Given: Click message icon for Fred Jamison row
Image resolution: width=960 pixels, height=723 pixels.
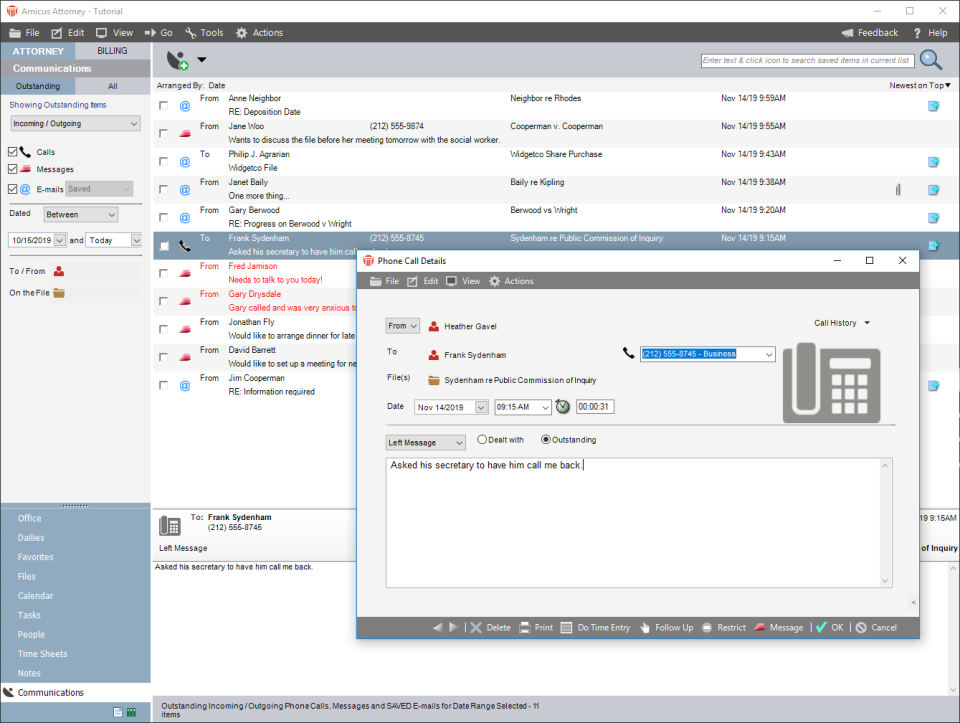Looking at the screenshot, I should coord(184,273).
